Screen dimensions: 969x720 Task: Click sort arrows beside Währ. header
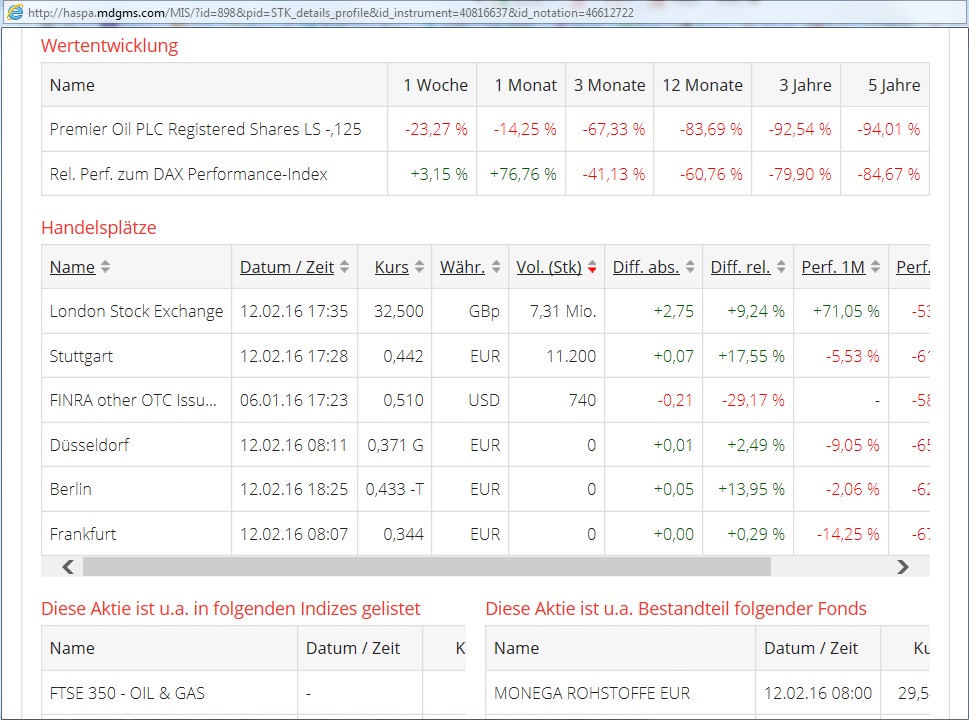click(x=496, y=268)
